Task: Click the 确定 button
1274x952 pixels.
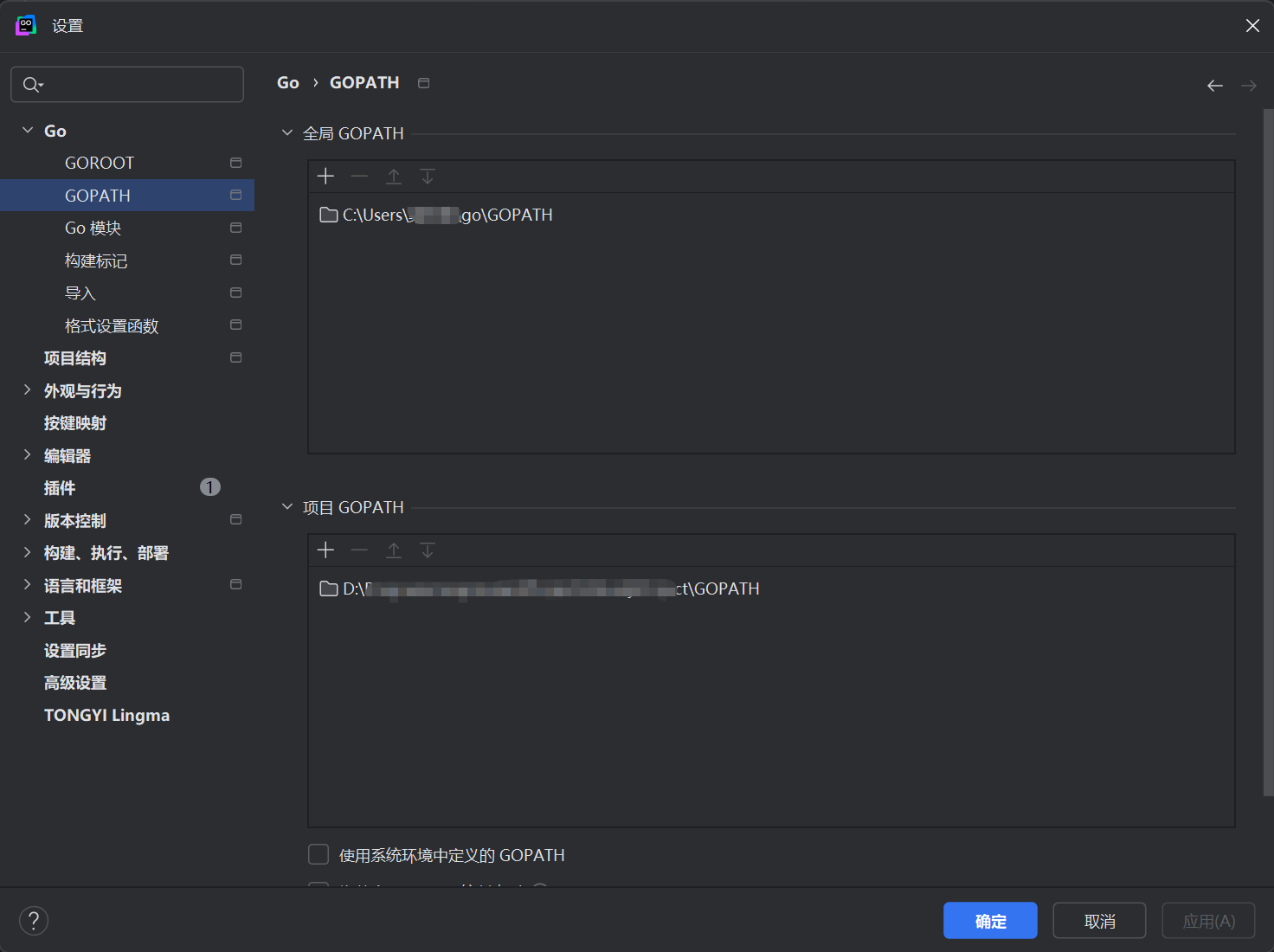Action: pos(990,921)
